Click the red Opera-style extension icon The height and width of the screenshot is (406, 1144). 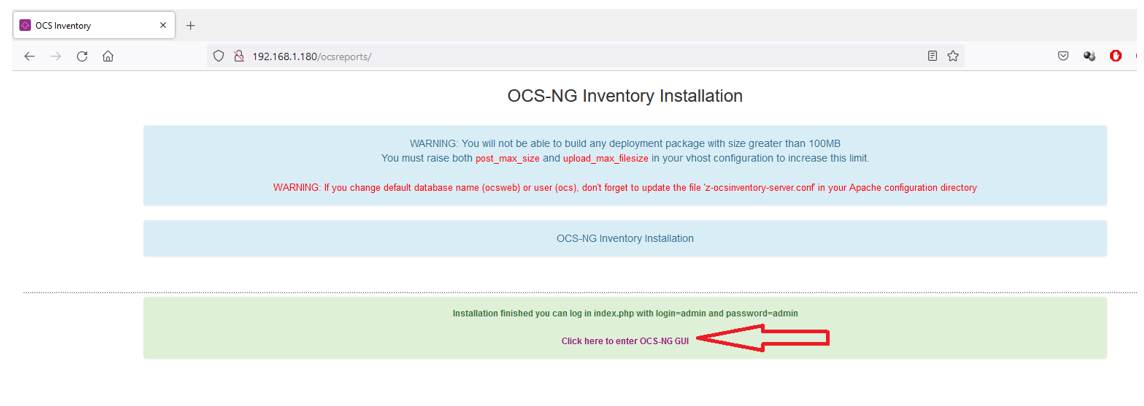point(1116,55)
